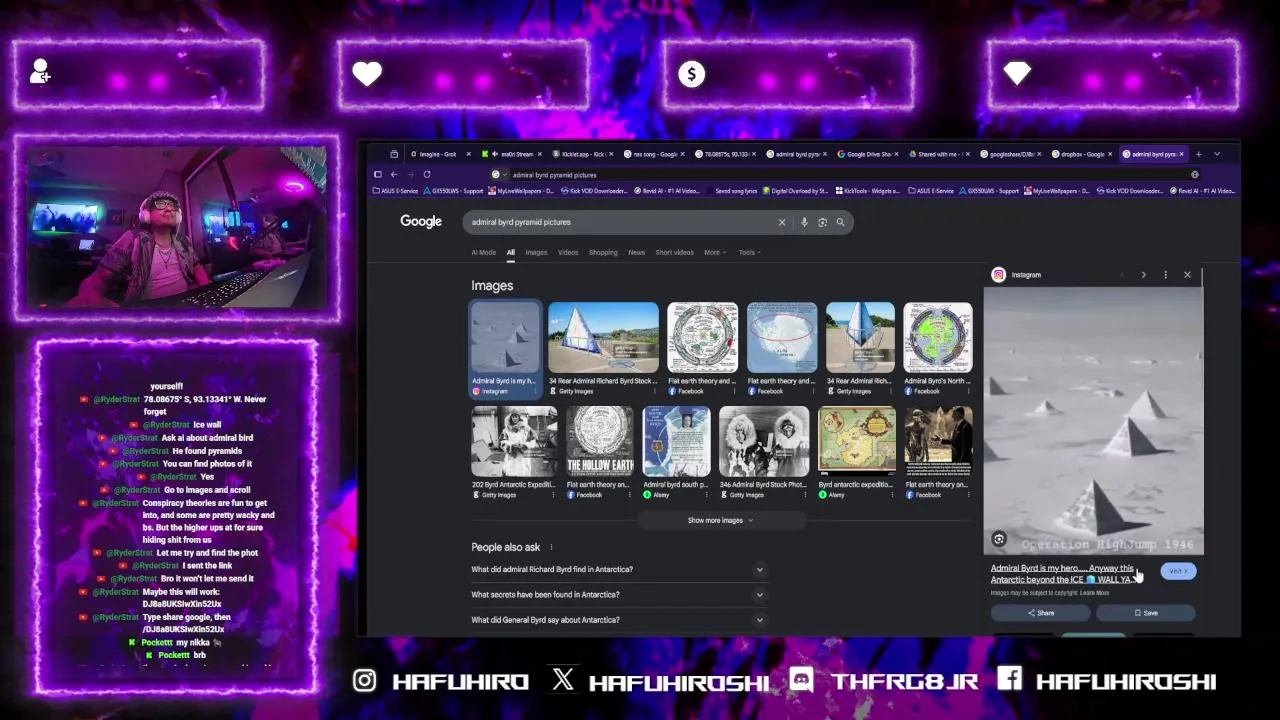Click the heart icon overlay box
This screenshot has height=720, width=1280.
[367, 73]
